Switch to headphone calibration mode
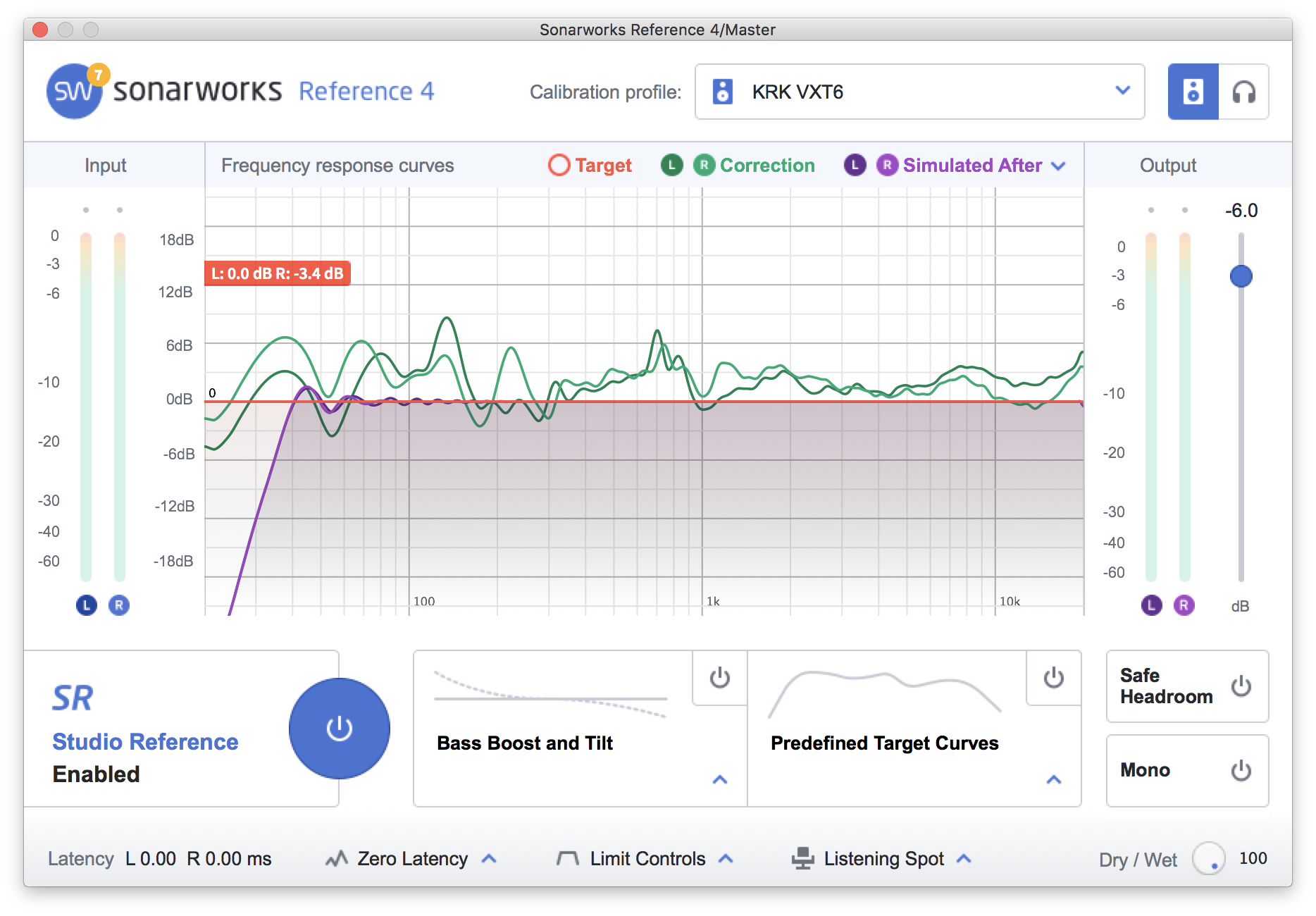 point(1243,92)
